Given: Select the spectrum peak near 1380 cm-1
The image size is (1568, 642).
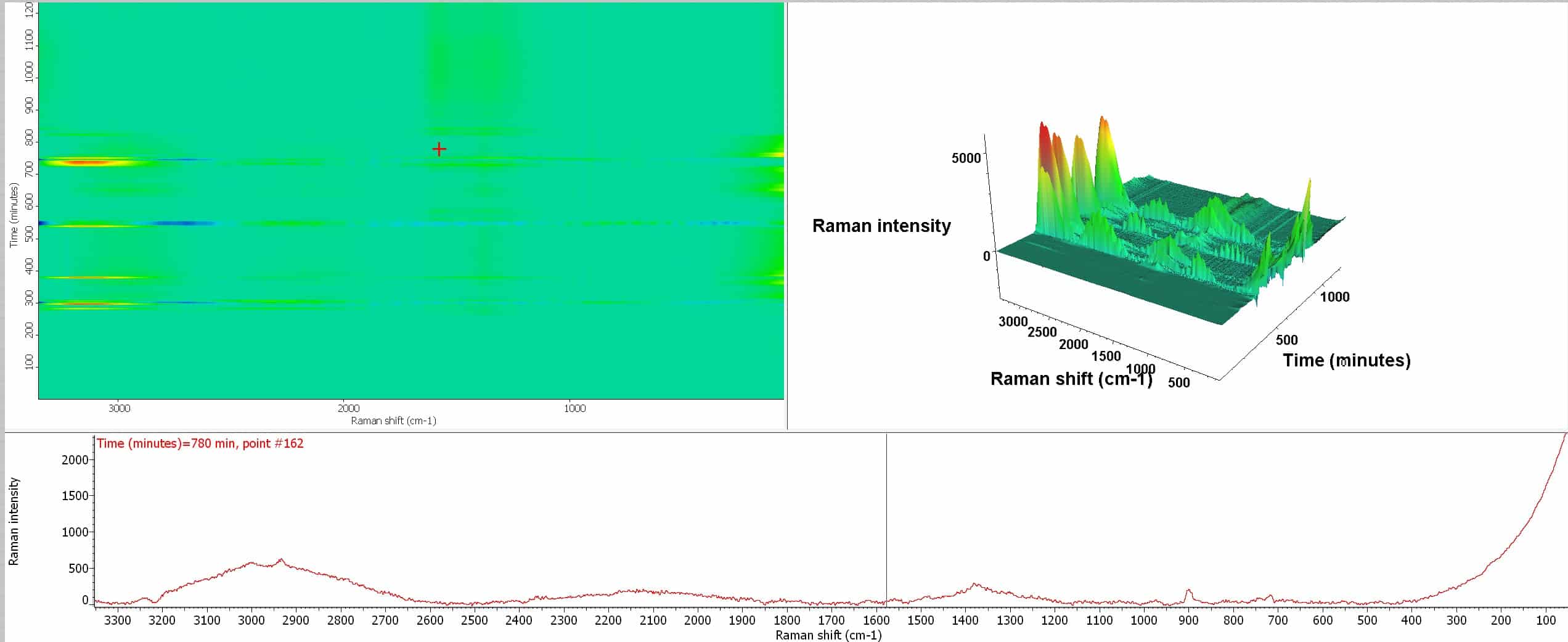Looking at the screenshot, I should (974, 585).
